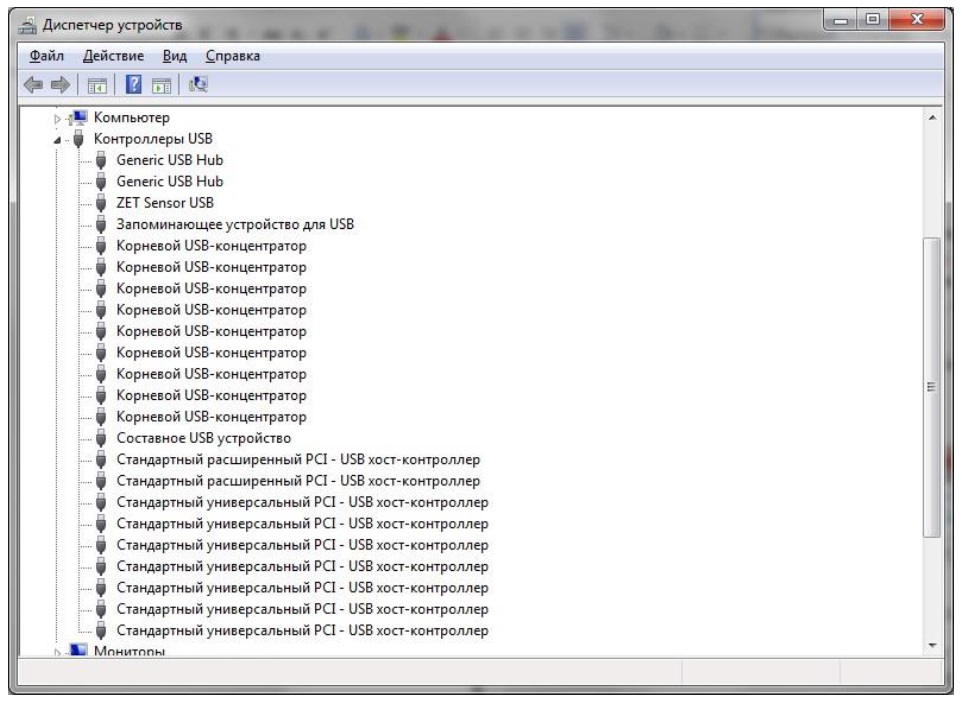Expand the Мониторы tree node
Viewport: 962px width, 707px height.
click(57, 652)
